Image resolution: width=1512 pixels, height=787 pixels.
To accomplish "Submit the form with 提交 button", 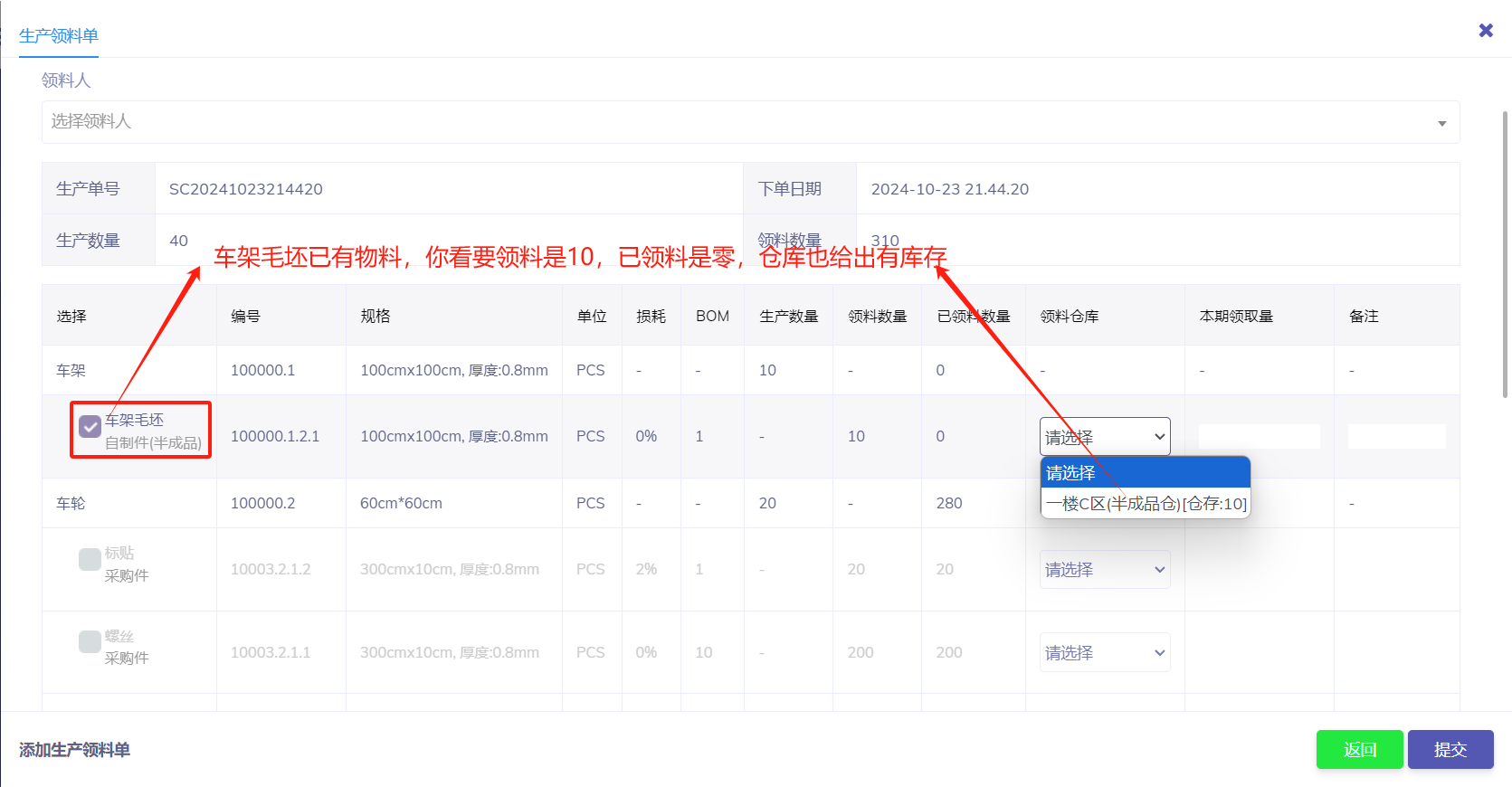I will (x=1450, y=750).
